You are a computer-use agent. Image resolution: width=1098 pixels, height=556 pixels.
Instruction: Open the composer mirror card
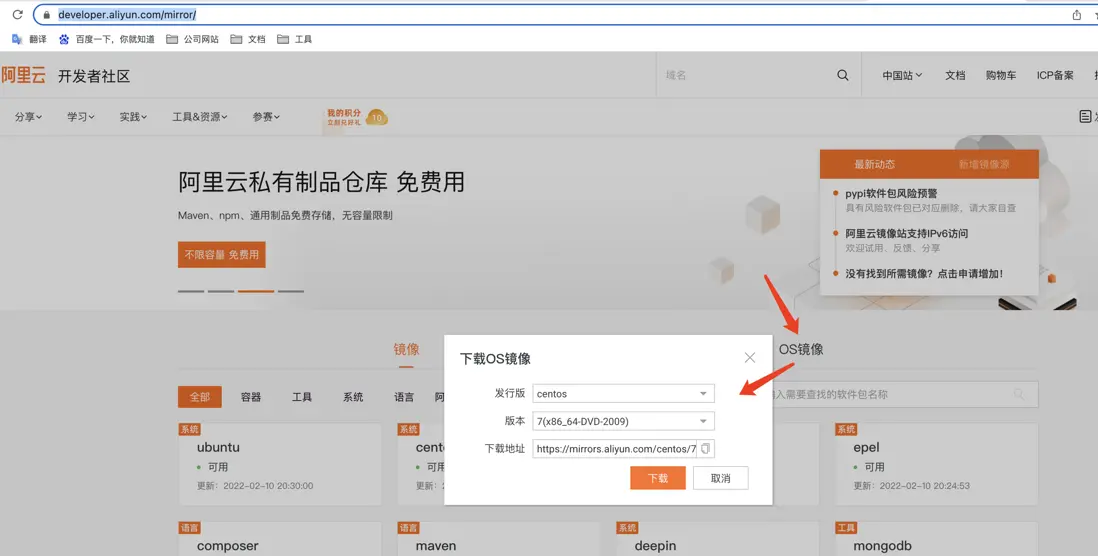coord(280,538)
